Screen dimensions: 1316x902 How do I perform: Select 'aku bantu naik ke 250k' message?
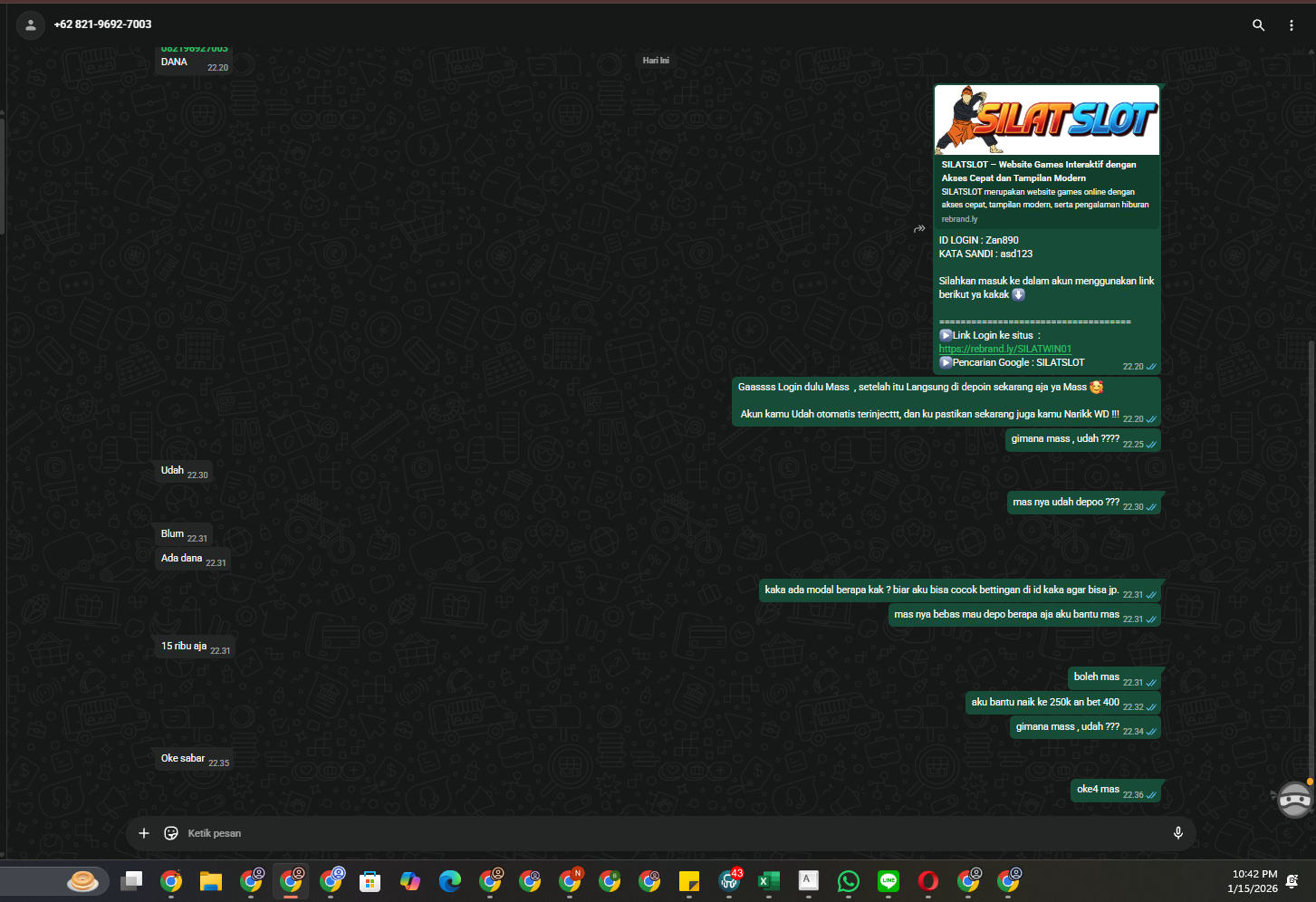click(1063, 703)
